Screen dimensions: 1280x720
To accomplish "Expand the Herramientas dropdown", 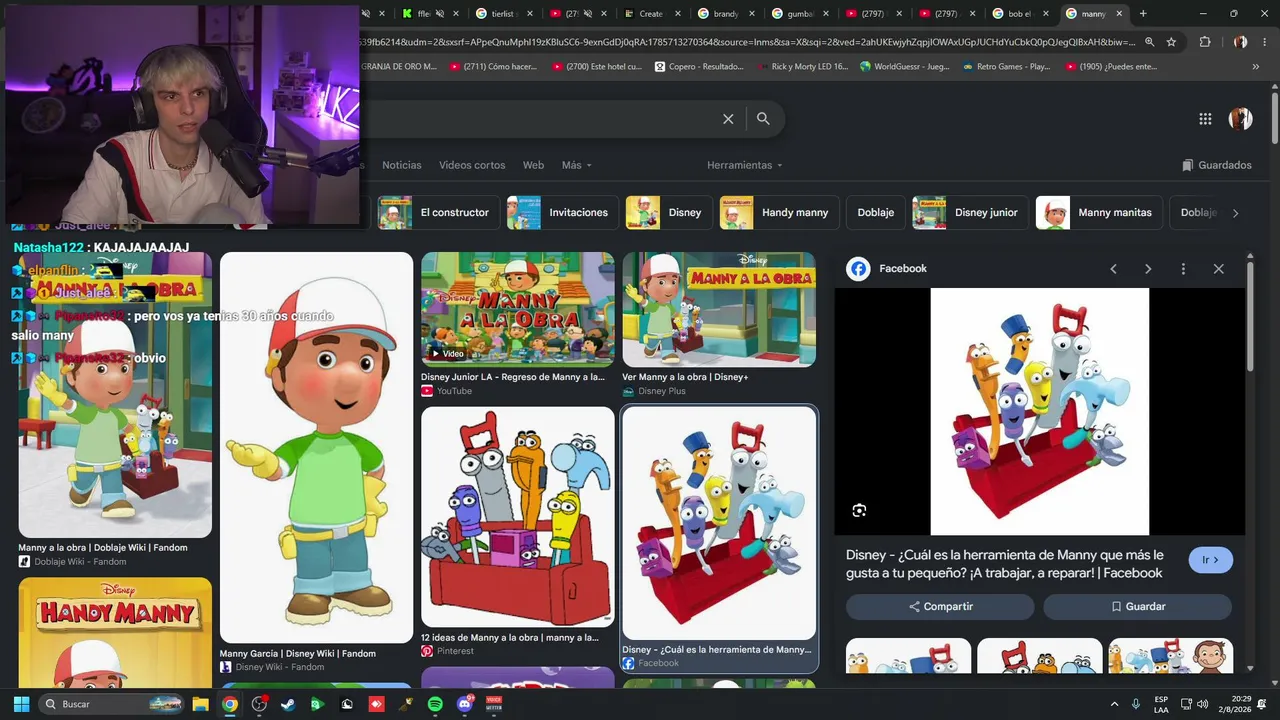I will (745, 165).
